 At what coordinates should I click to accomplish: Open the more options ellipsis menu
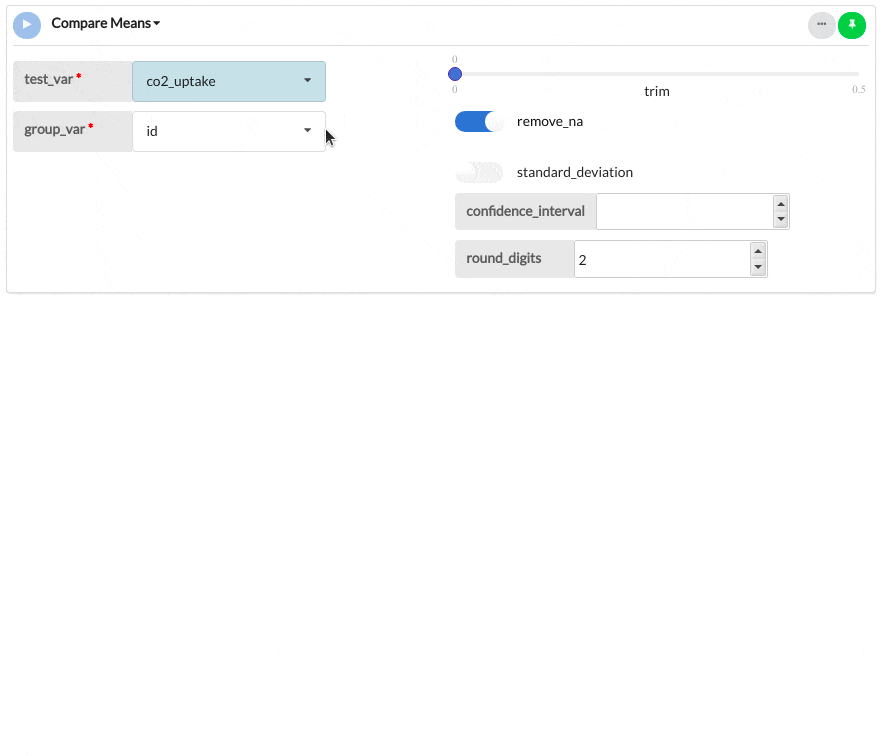(822, 25)
